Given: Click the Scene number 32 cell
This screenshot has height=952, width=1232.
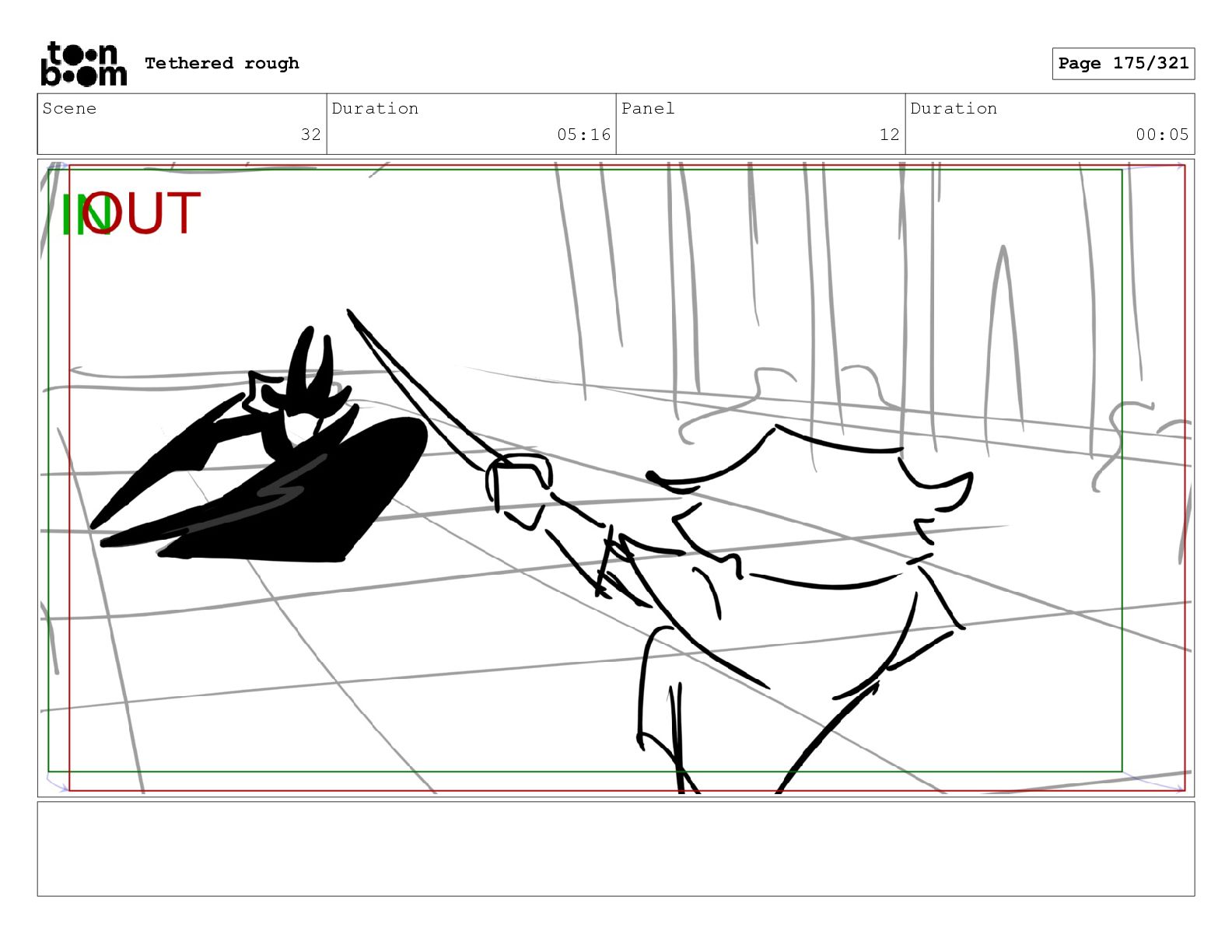Looking at the screenshot, I should (x=182, y=124).
